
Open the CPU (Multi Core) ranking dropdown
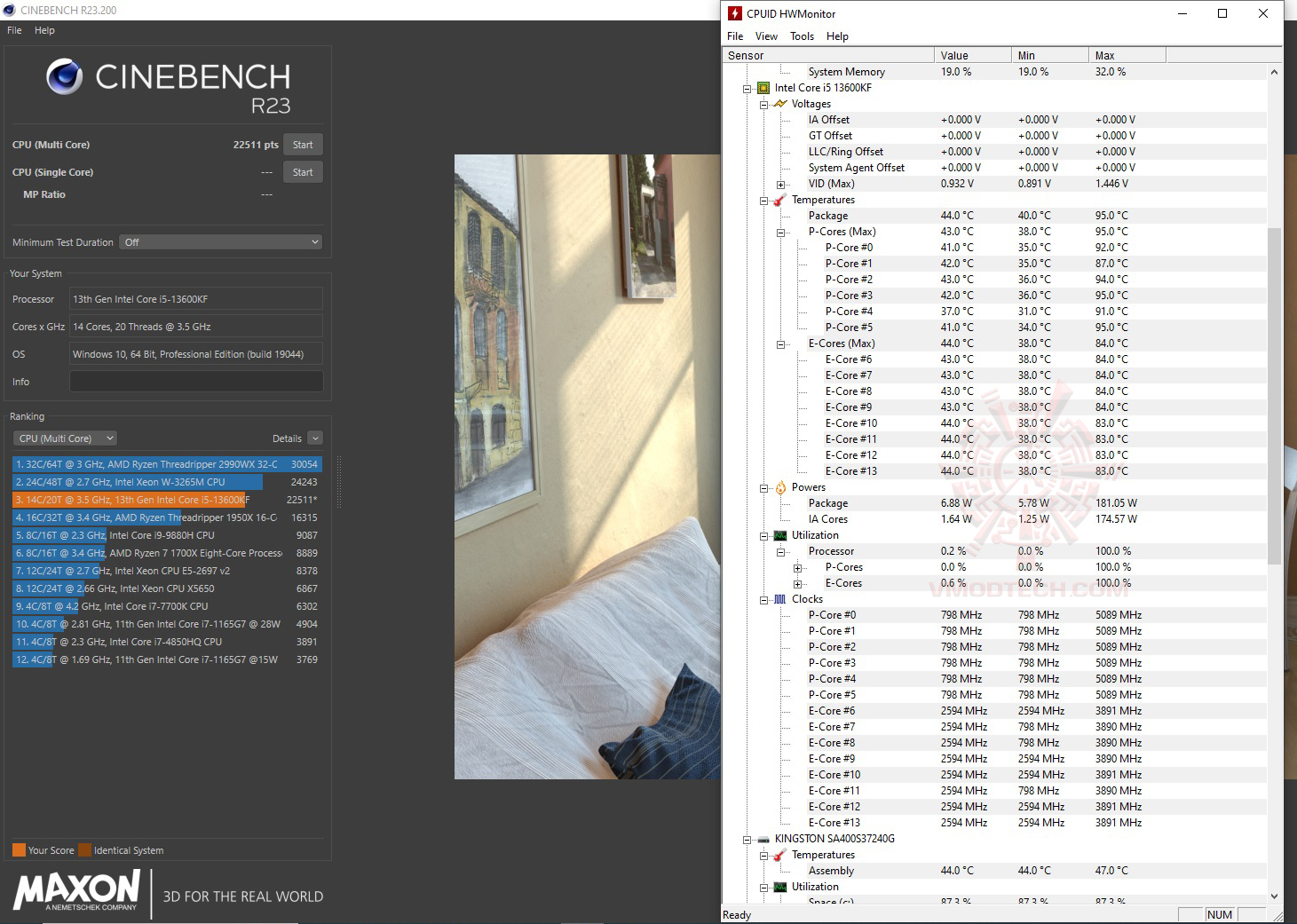pyautogui.click(x=65, y=438)
